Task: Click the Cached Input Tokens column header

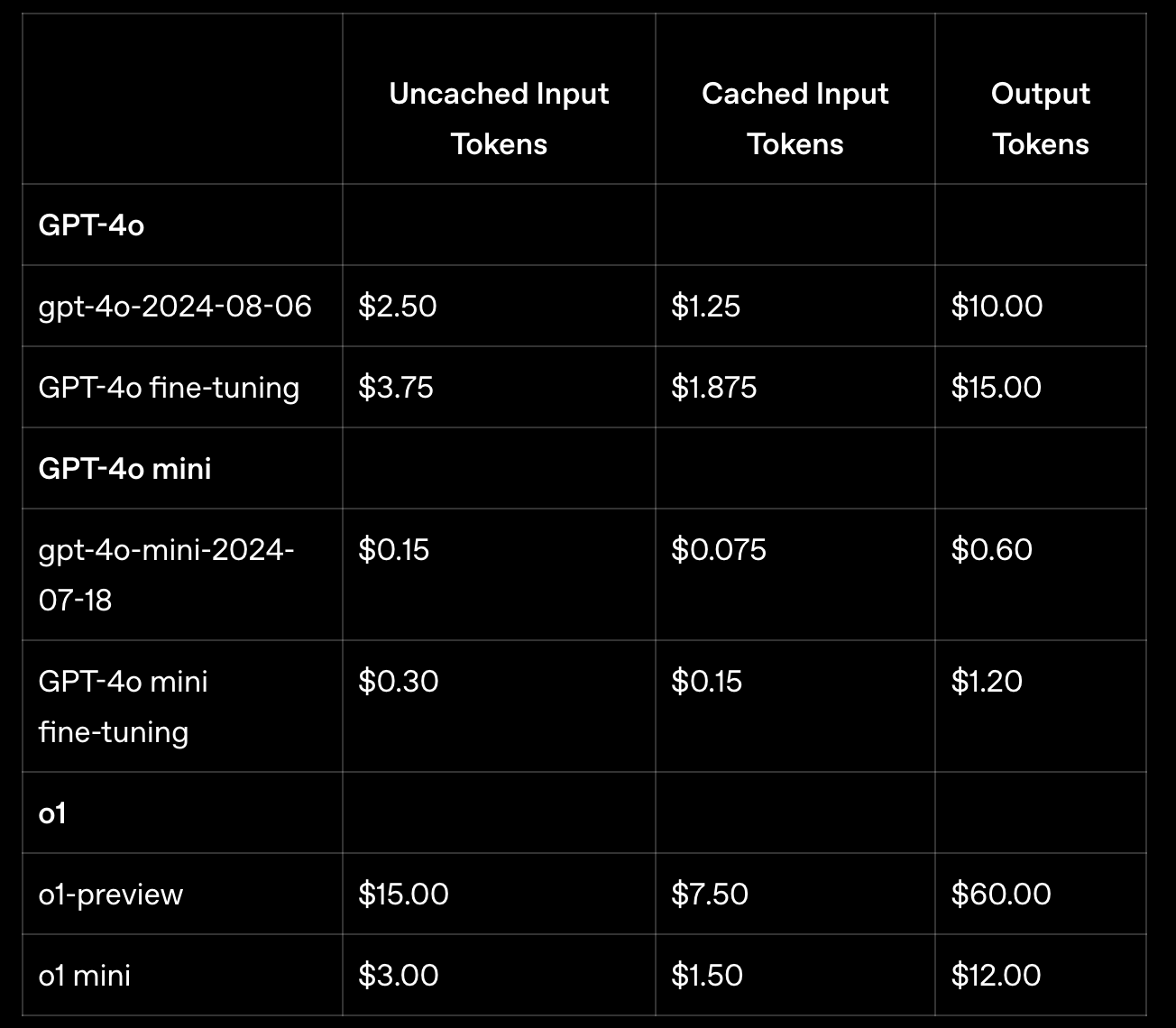Action: point(795,118)
